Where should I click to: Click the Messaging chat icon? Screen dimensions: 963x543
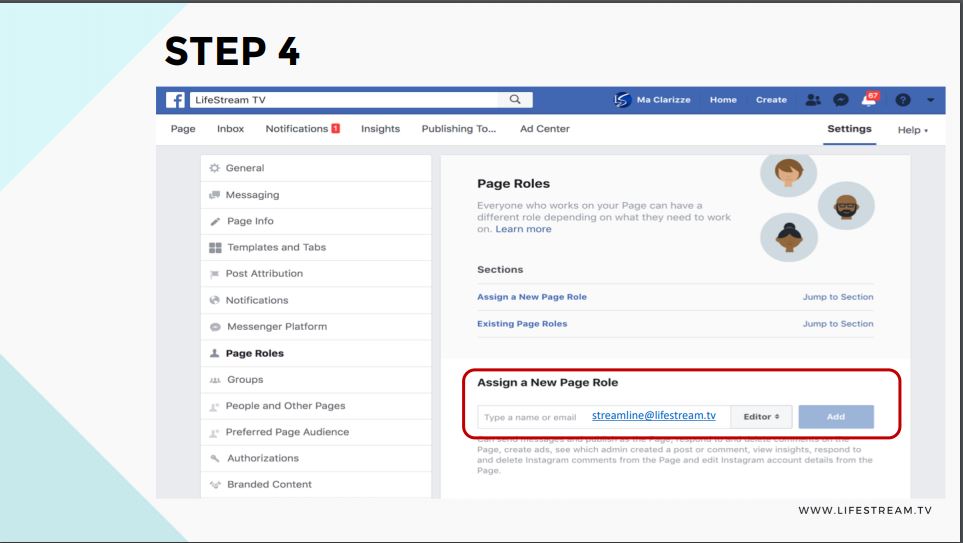pyautogui.click(x=214, y=195)
